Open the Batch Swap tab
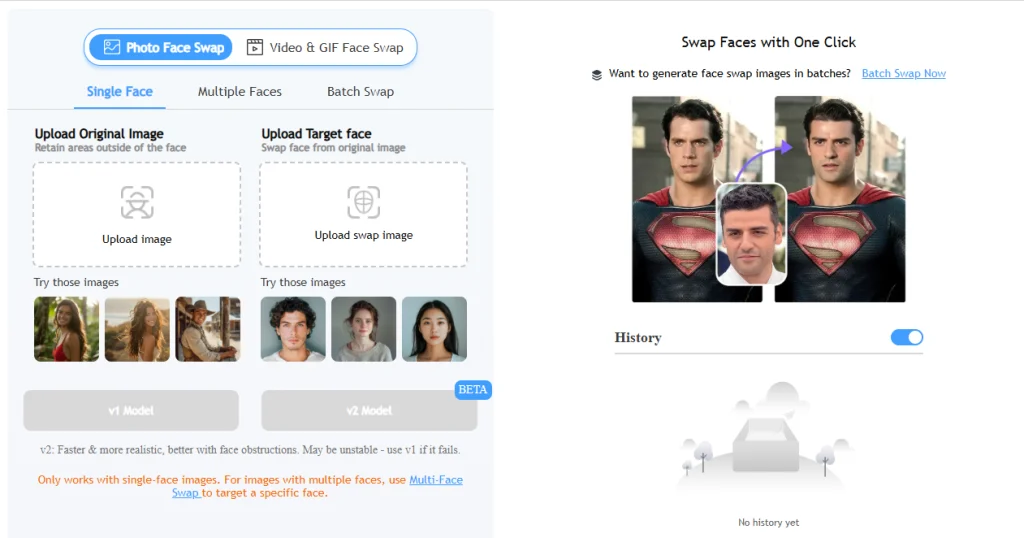 pyautogui.click(x=360, y=91)
